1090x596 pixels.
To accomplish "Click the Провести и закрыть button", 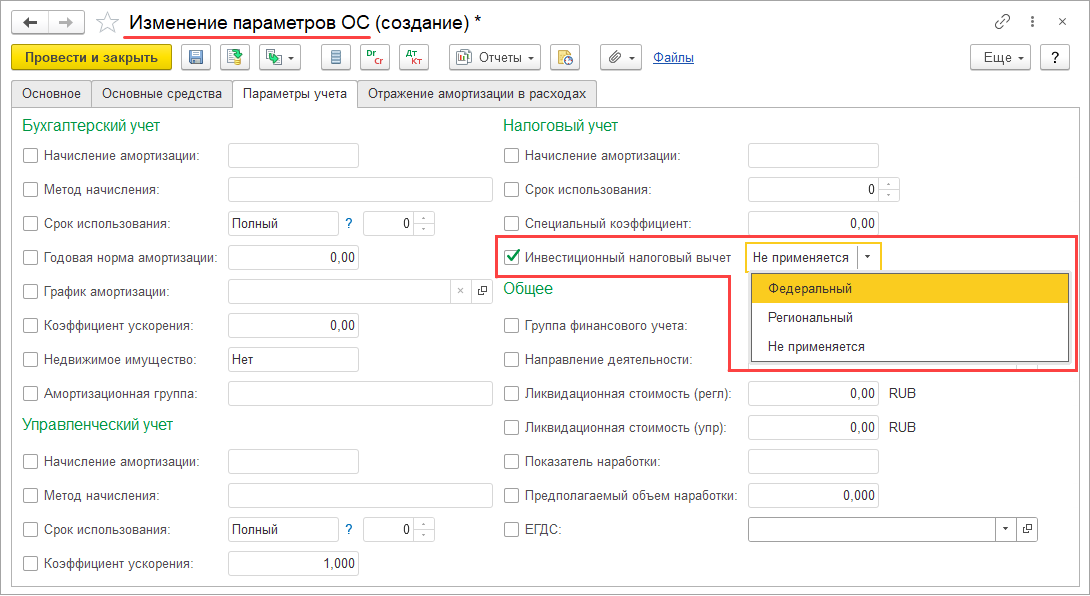I will pos(91,58).
